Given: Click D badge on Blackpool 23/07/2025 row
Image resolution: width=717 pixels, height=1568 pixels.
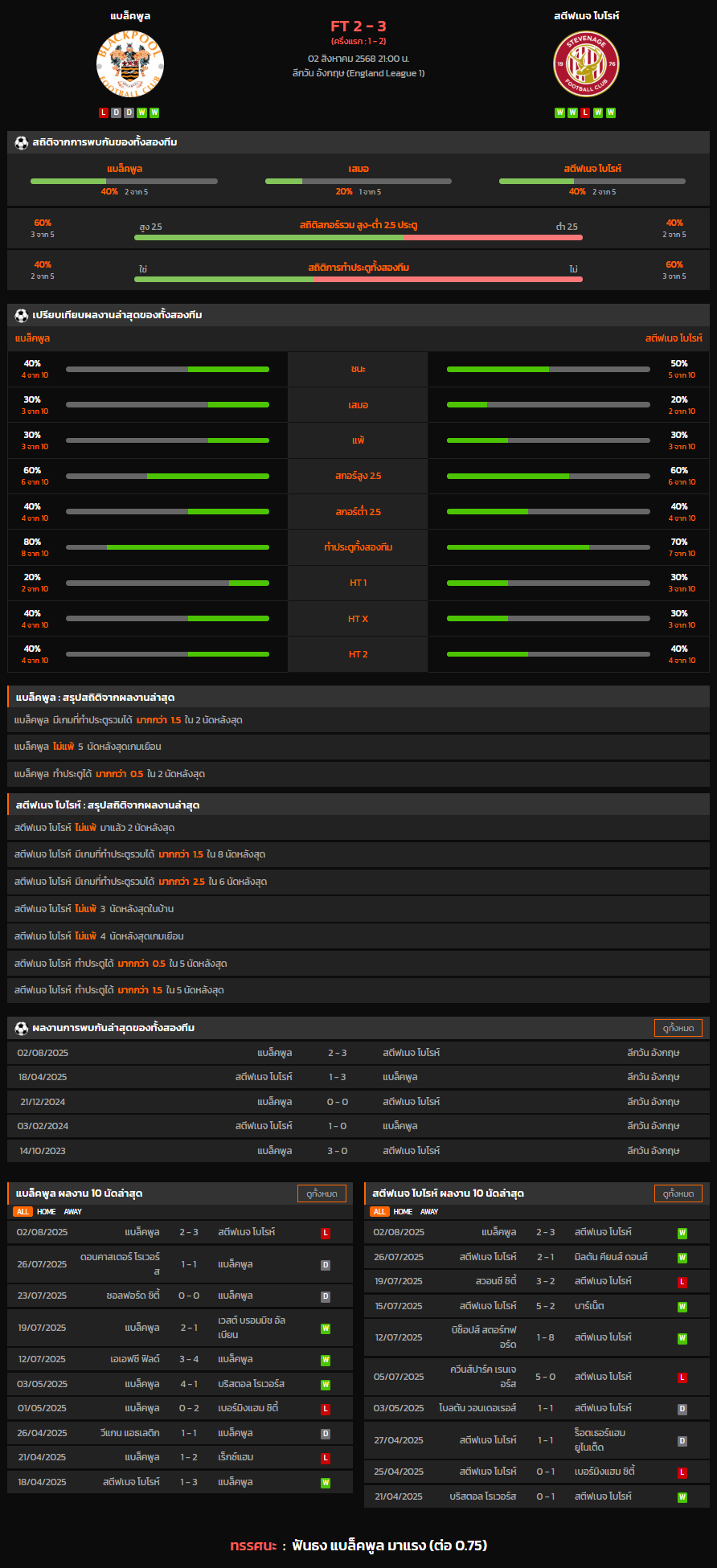Looking at the screenshot, I should pyautogui.click(x=326, y=1296).
